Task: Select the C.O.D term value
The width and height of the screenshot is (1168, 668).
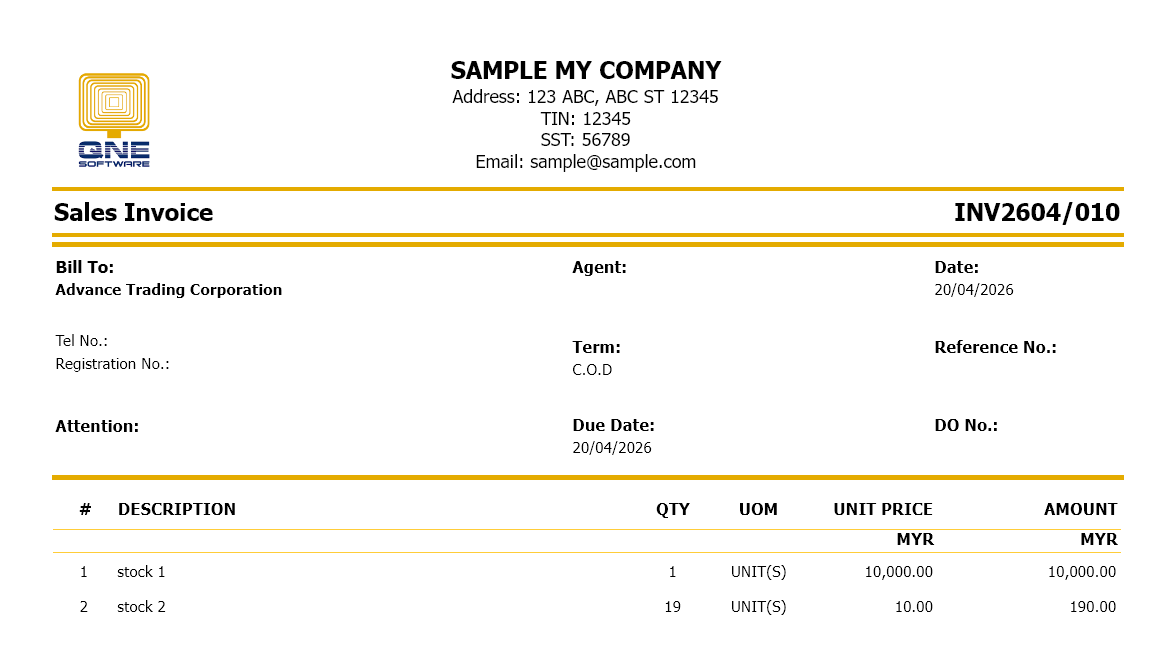Action: [x=592, y=370]
